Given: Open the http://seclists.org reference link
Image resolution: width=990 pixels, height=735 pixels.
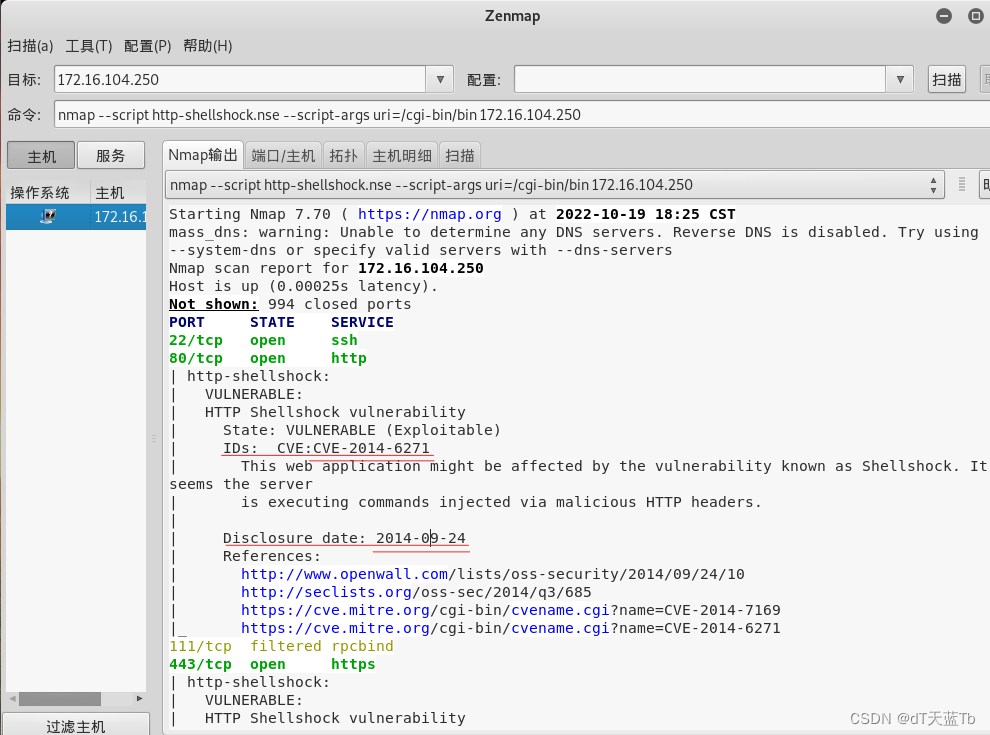Looking at the screenshot, I should (326, 592).
